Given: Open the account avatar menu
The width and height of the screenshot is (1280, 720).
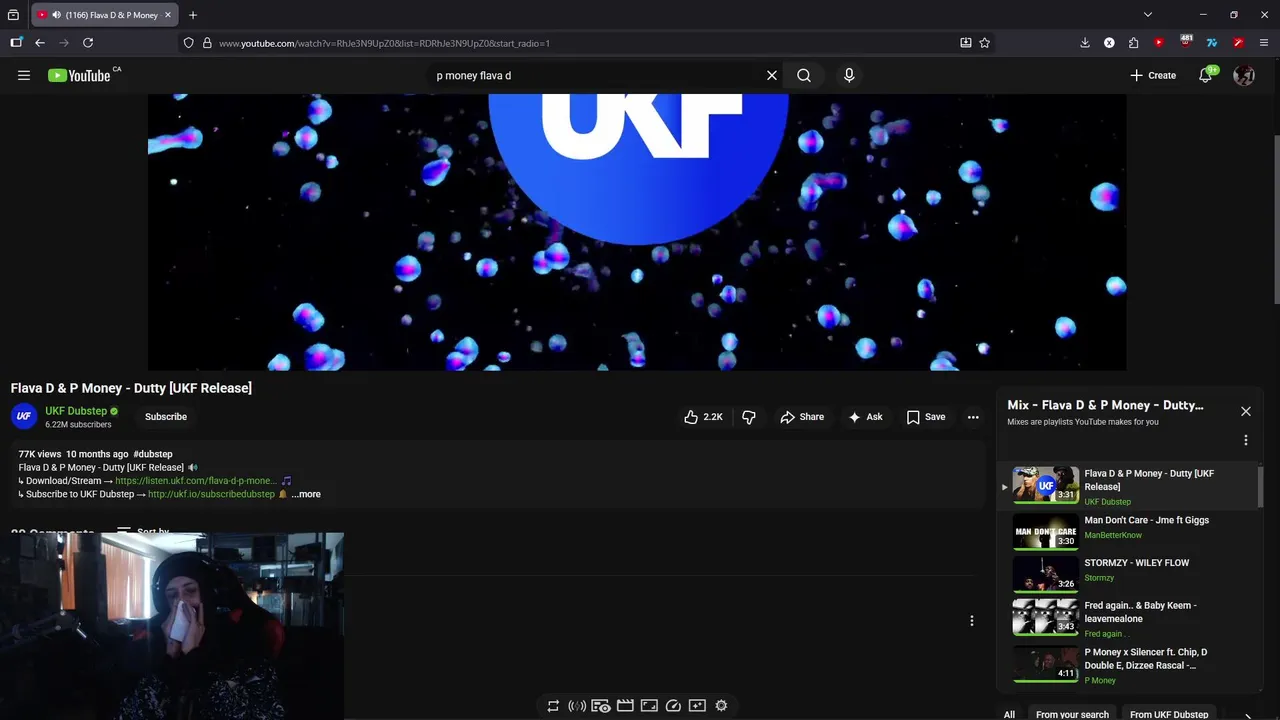Looking at the screenshot, I should coord(1244,75).
